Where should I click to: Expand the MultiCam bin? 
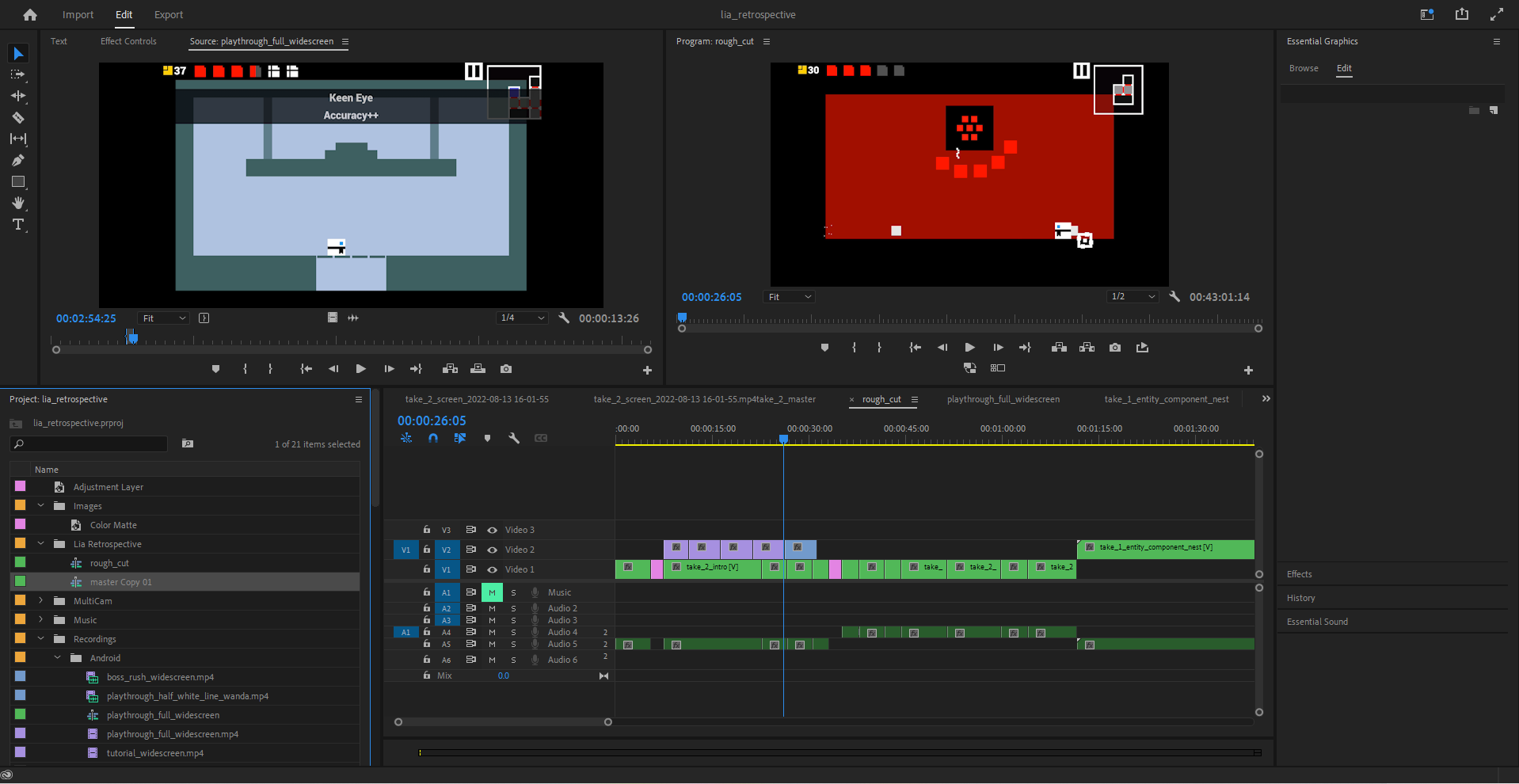(x=41, y=600)
